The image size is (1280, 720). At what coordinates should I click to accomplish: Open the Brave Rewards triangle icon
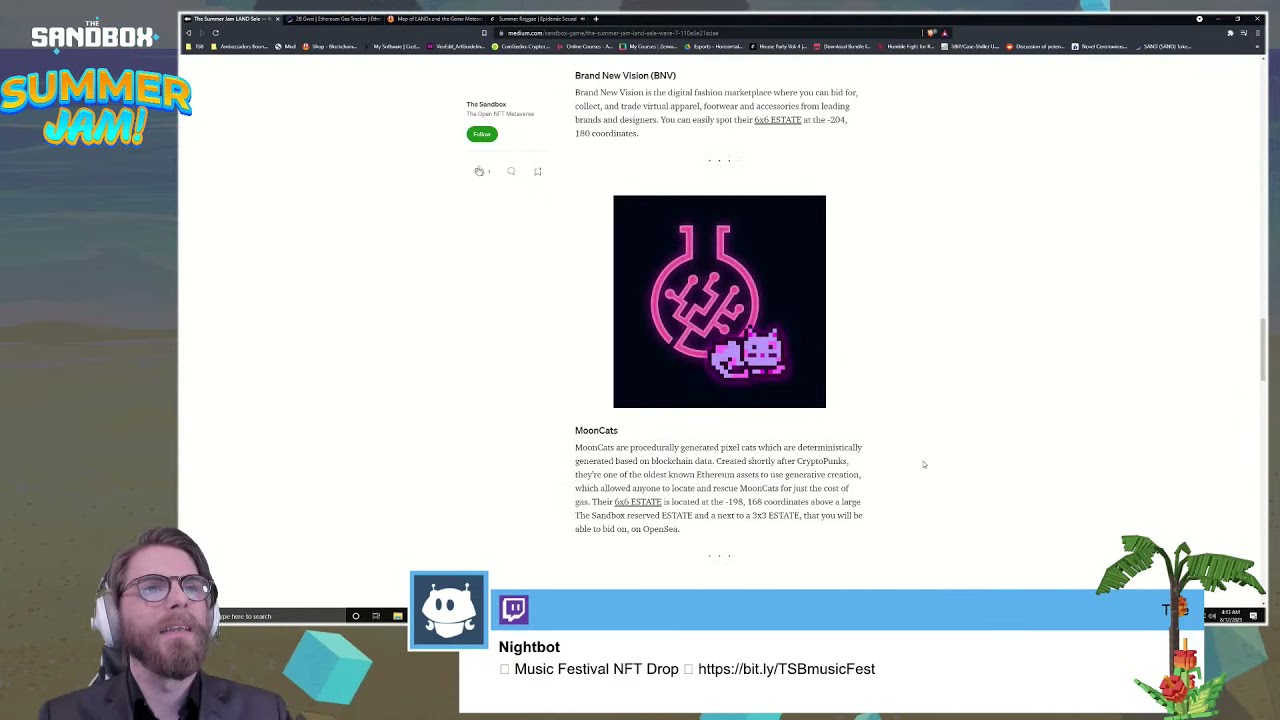(945, 33)
